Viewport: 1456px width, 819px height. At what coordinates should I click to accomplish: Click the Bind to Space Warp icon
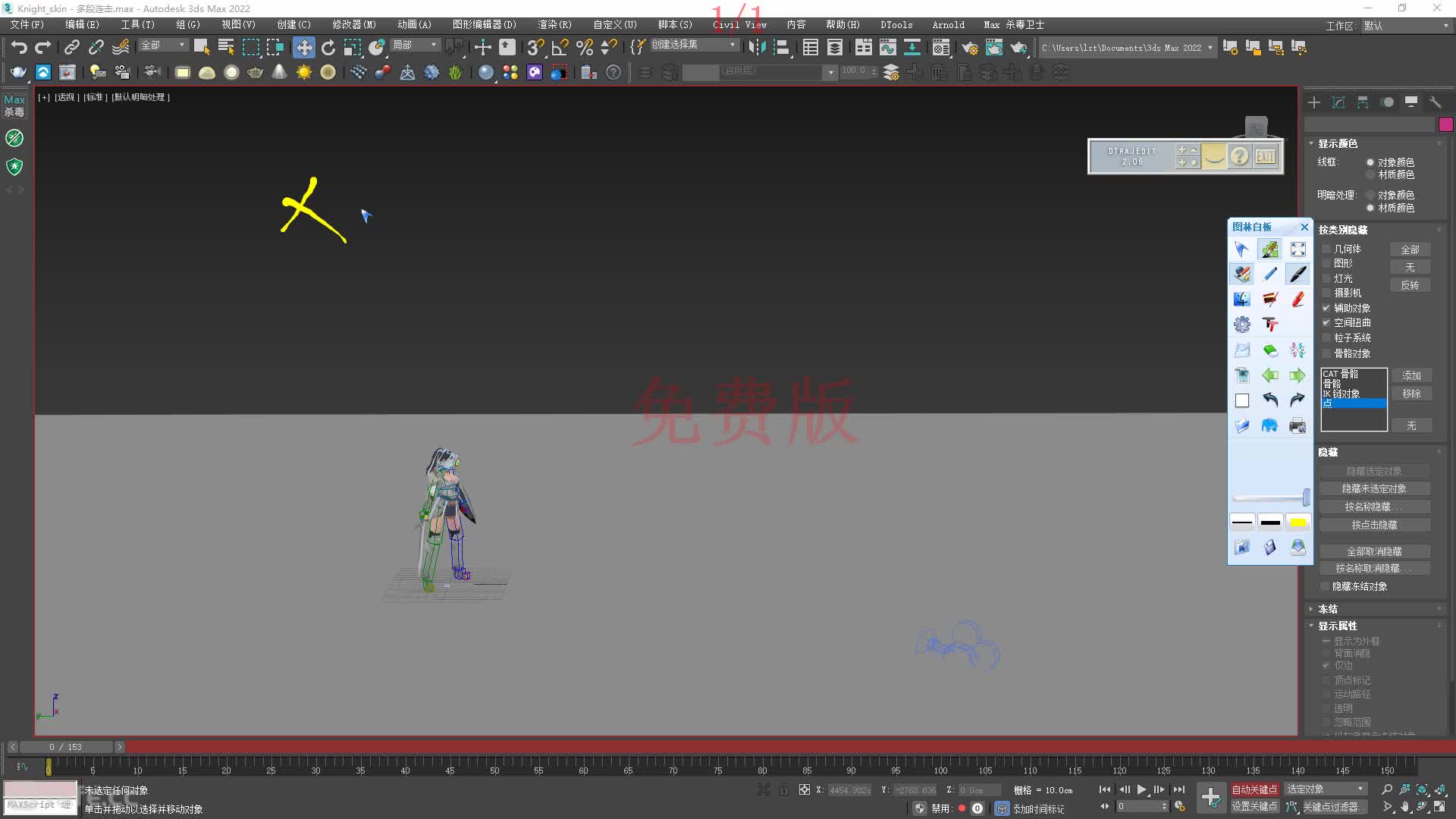121,47
